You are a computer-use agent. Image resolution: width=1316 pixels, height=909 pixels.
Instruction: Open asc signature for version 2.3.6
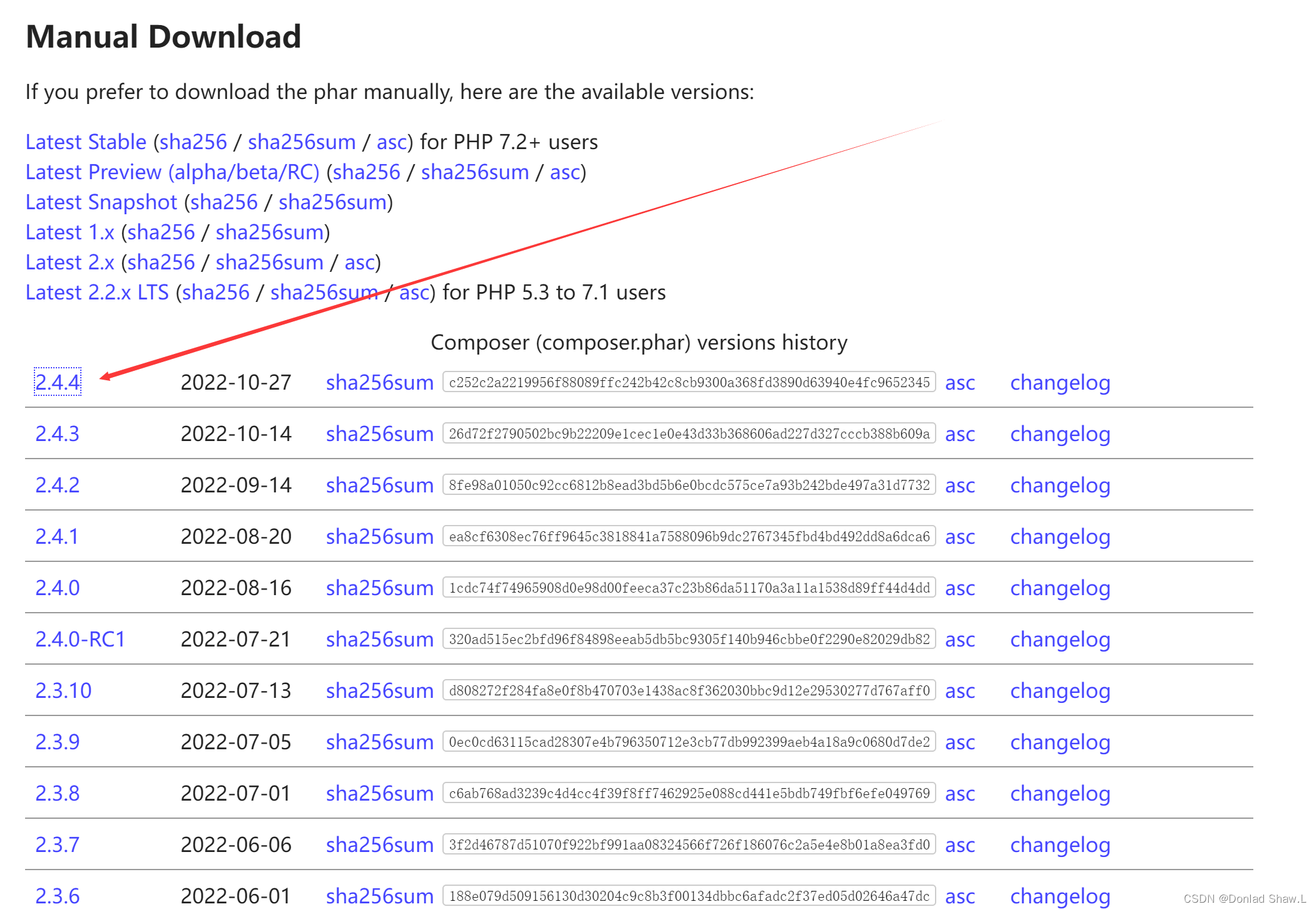point(960,896)
